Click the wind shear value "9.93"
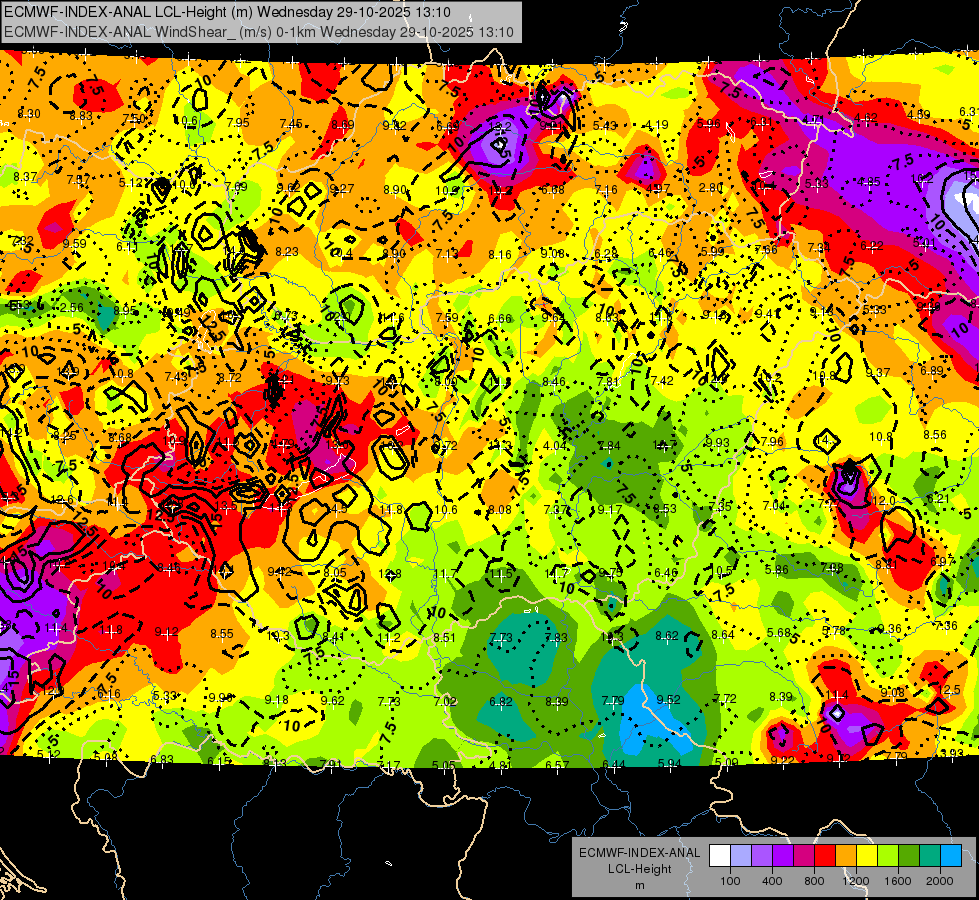Viewport: 979px width, 900px height. [x=717, y=443]
